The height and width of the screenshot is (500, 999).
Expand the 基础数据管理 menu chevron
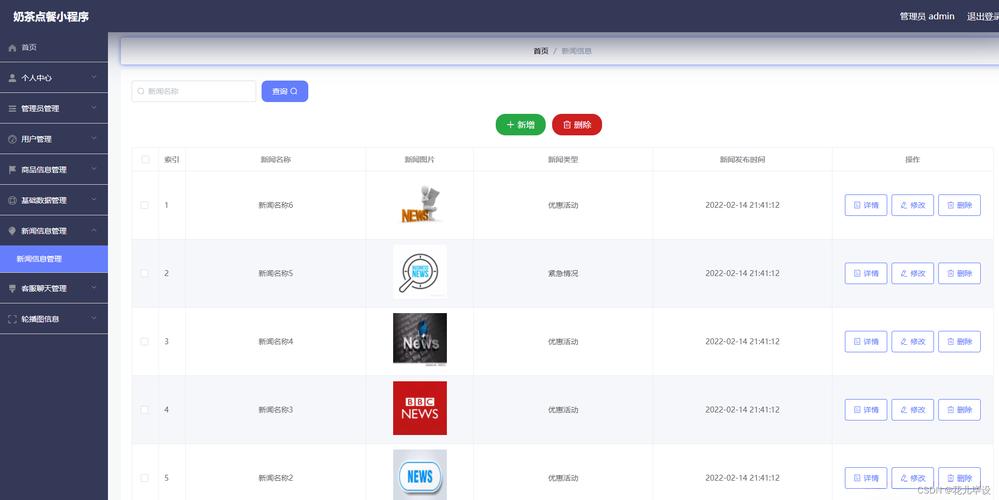tap(94, 200)
